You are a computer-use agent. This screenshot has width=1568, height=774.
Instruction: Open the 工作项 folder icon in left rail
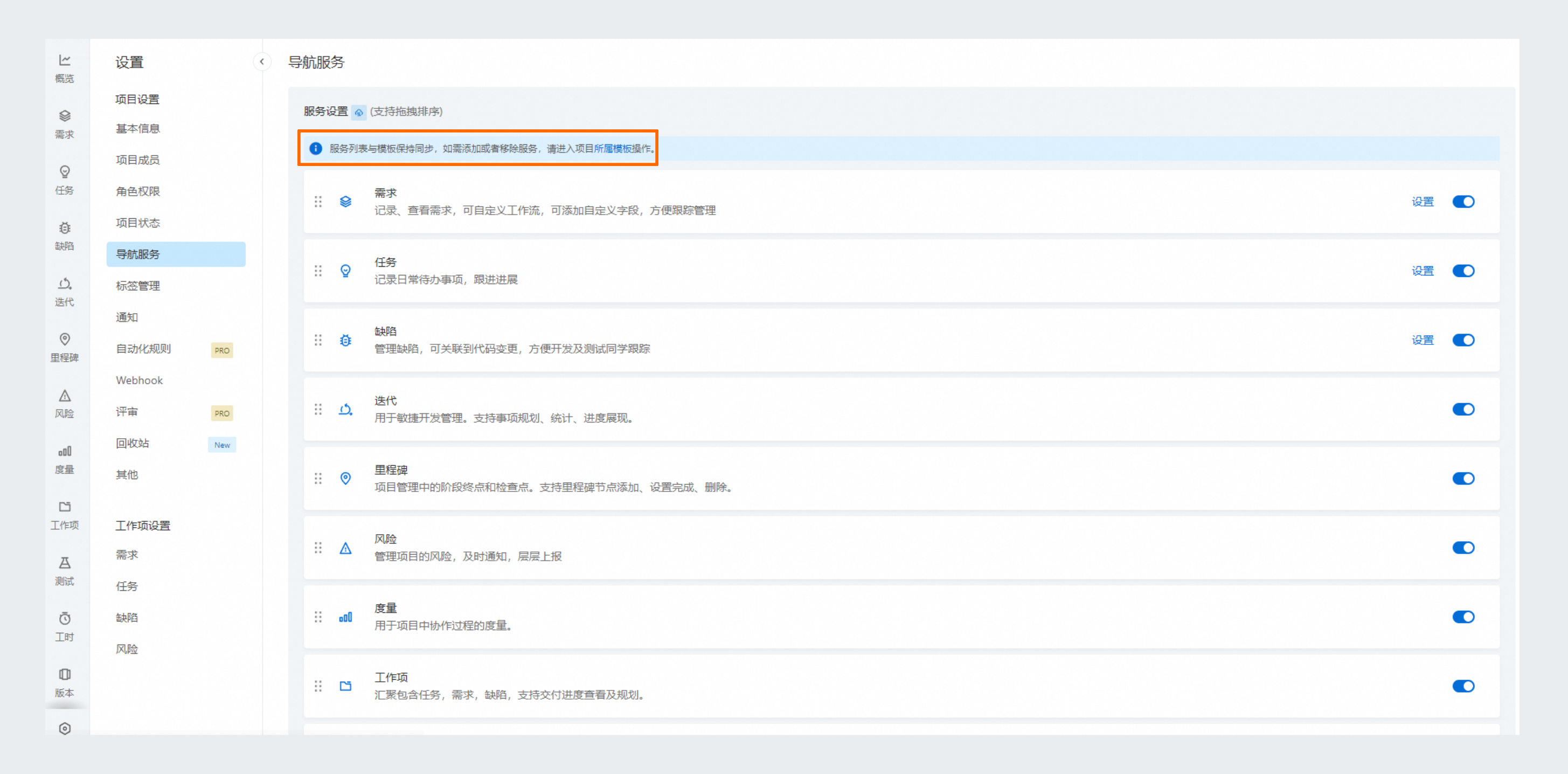tap(65, 507)
